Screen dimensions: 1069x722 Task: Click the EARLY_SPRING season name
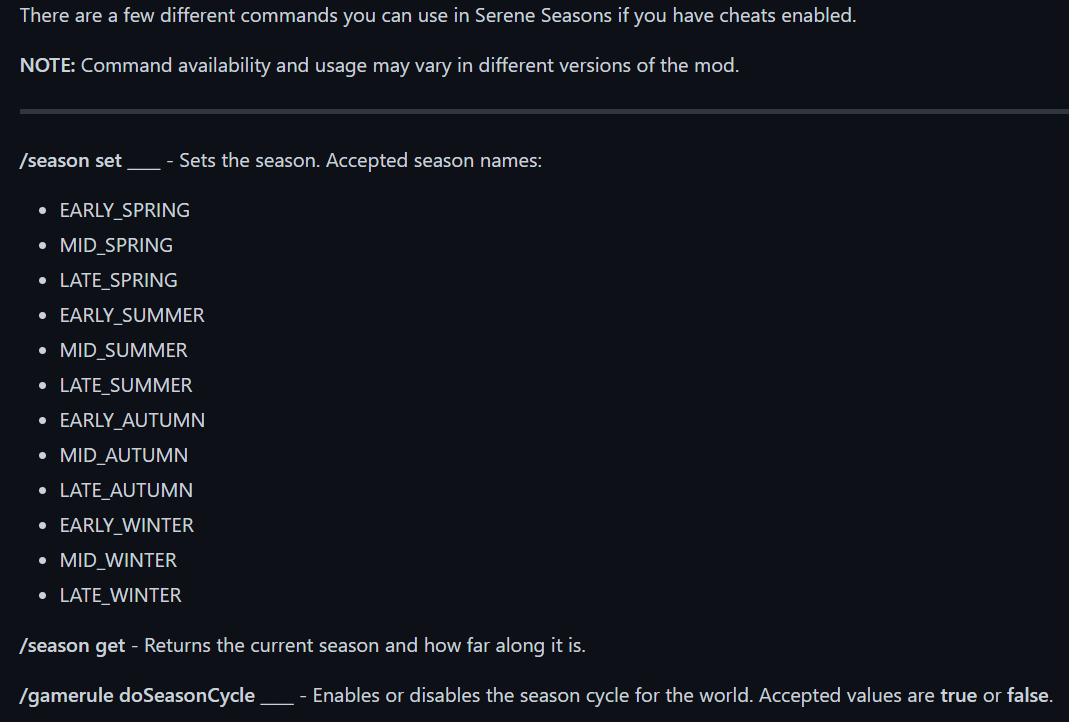click(x=124, y=210)
